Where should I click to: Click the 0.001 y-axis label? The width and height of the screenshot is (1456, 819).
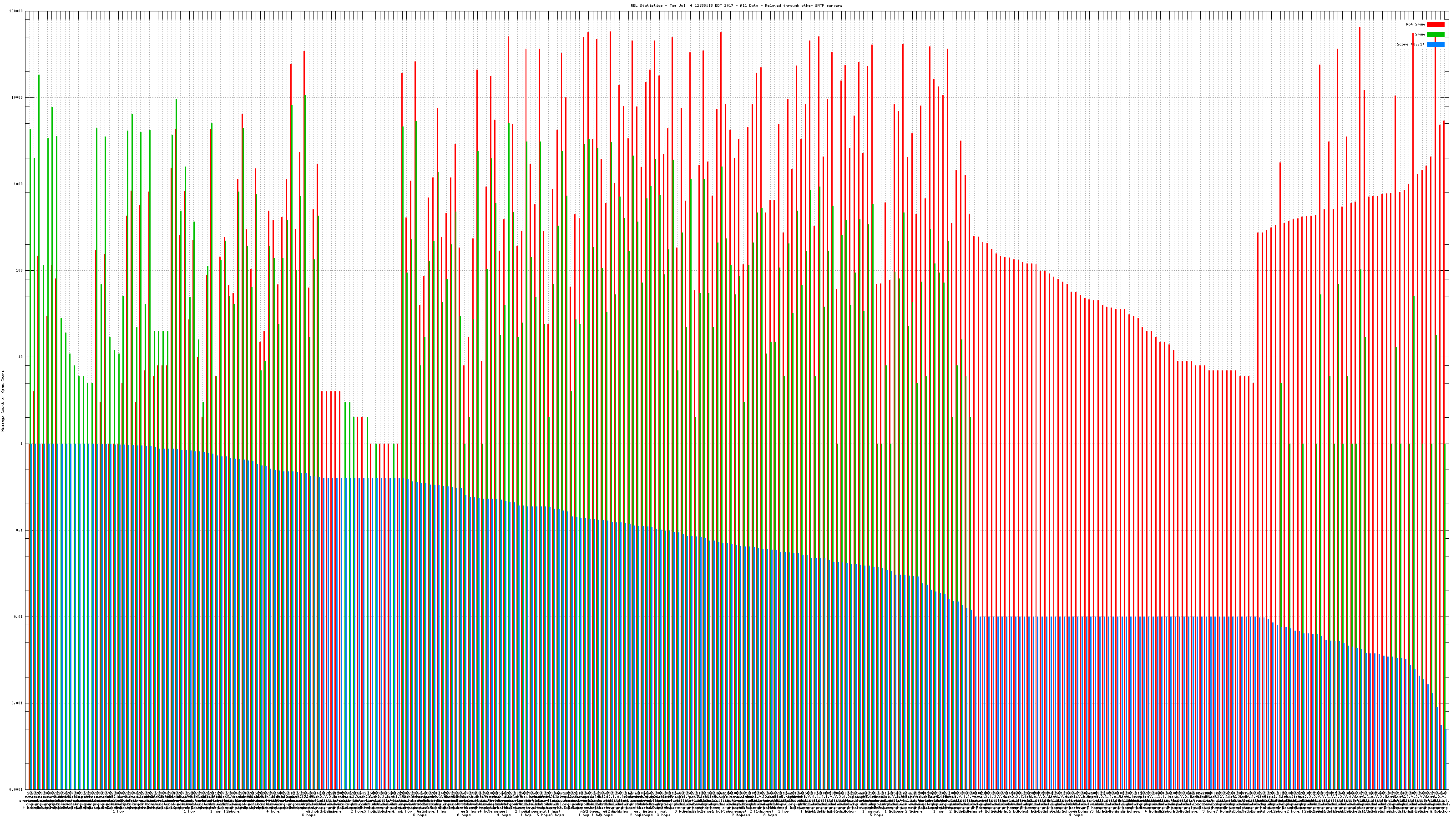click(x=18, y=703)
